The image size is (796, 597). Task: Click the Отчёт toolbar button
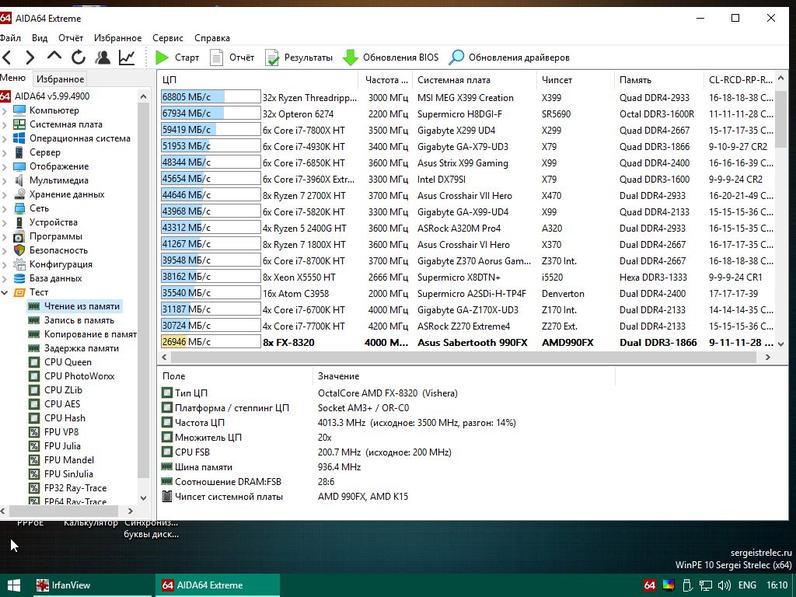click(x=232, y=57)
